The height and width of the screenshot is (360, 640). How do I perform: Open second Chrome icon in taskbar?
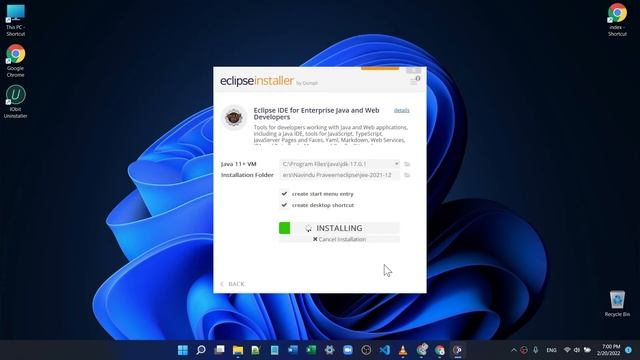coord(440,350)
